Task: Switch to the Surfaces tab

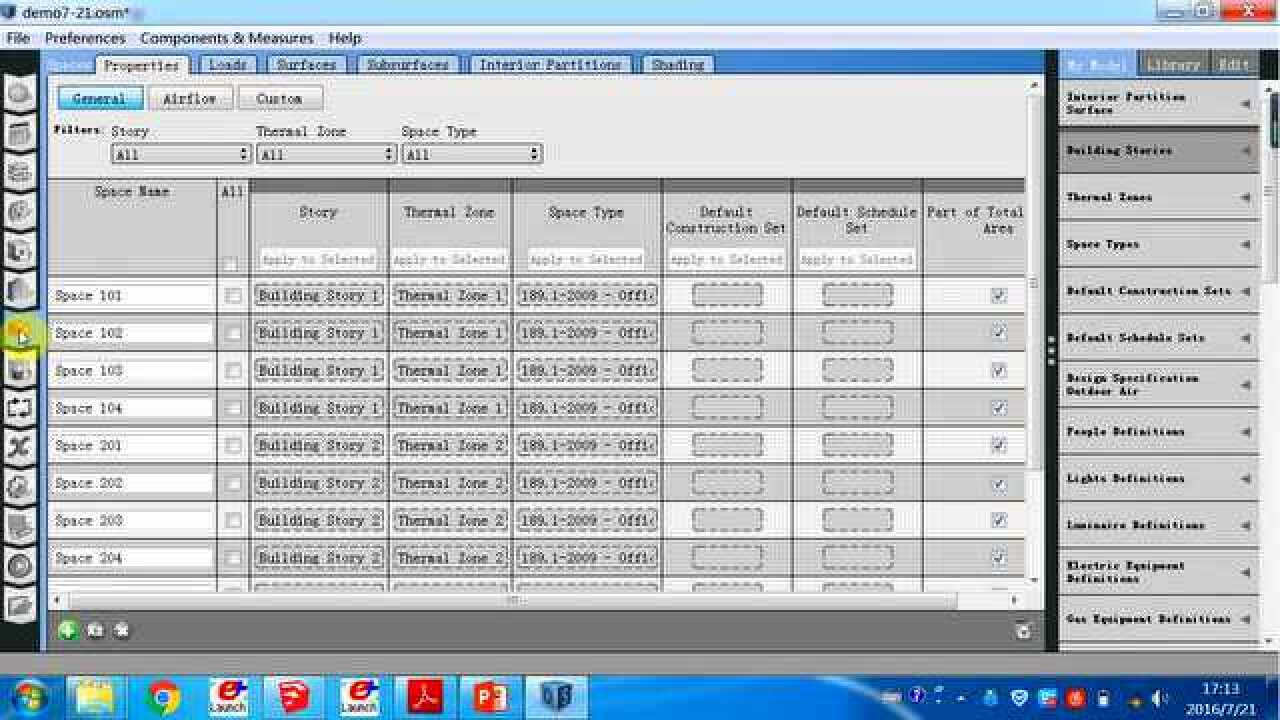Action: click(306, 64)
